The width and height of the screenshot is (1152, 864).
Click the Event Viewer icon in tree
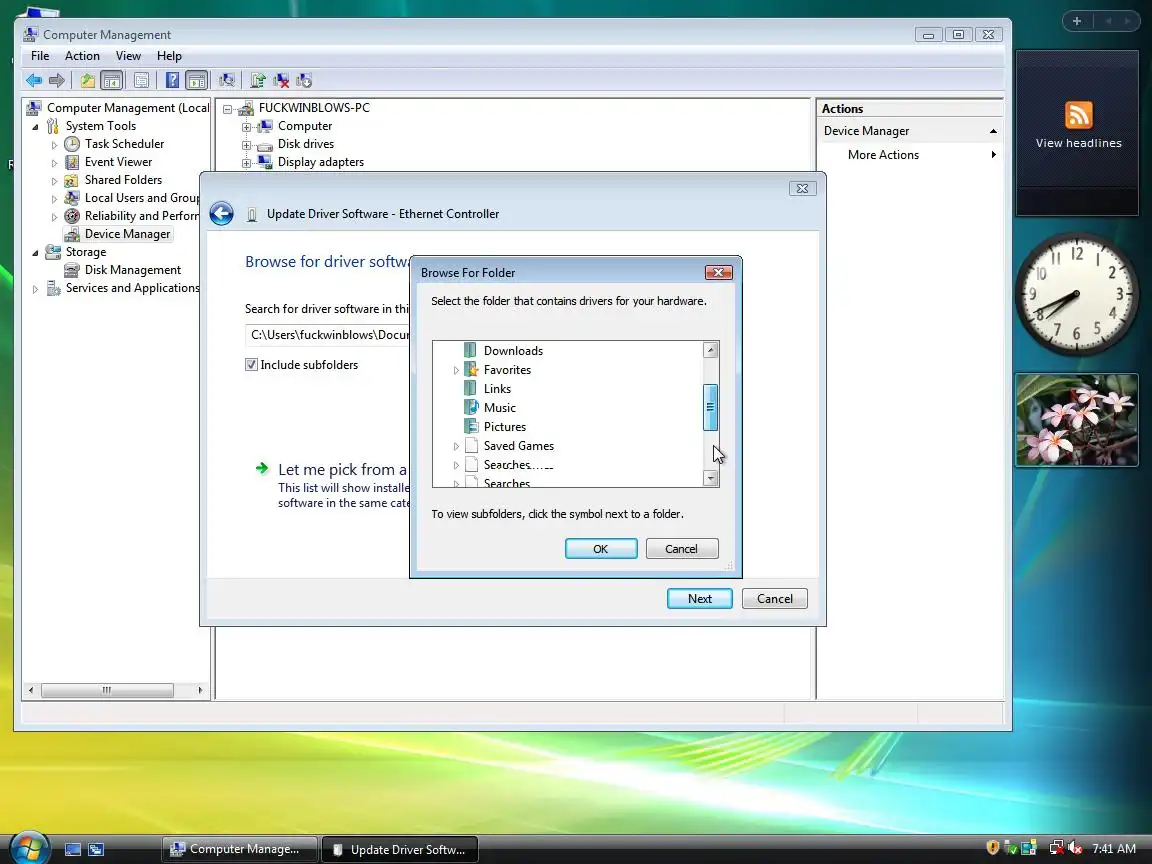72,162
